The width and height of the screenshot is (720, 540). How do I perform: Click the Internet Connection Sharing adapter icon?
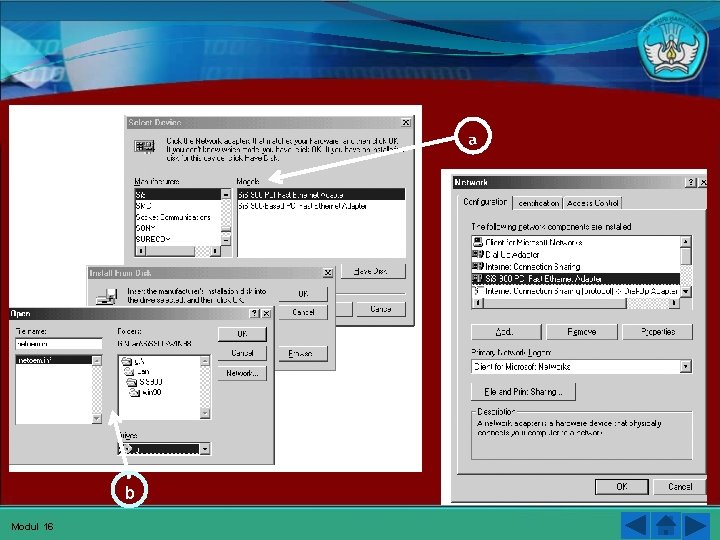click(x=478, y=266)
